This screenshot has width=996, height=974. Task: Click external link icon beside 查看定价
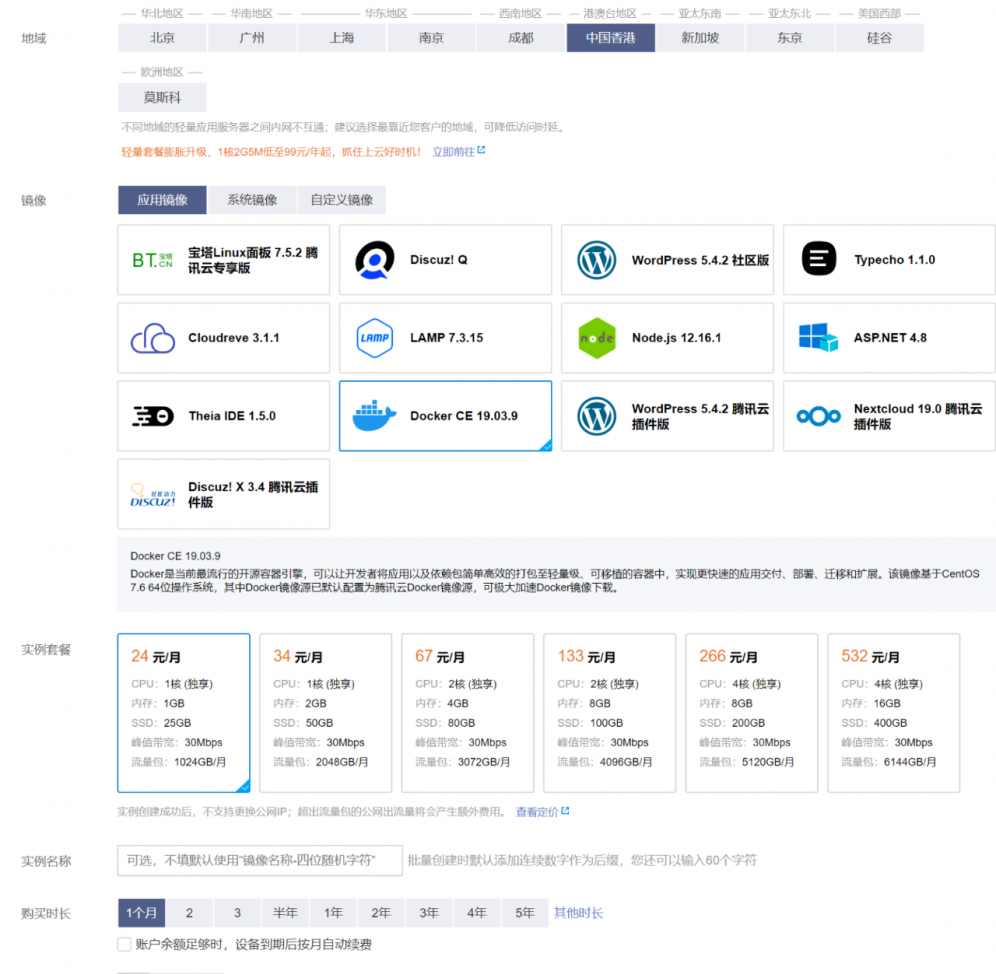(565, 811)
